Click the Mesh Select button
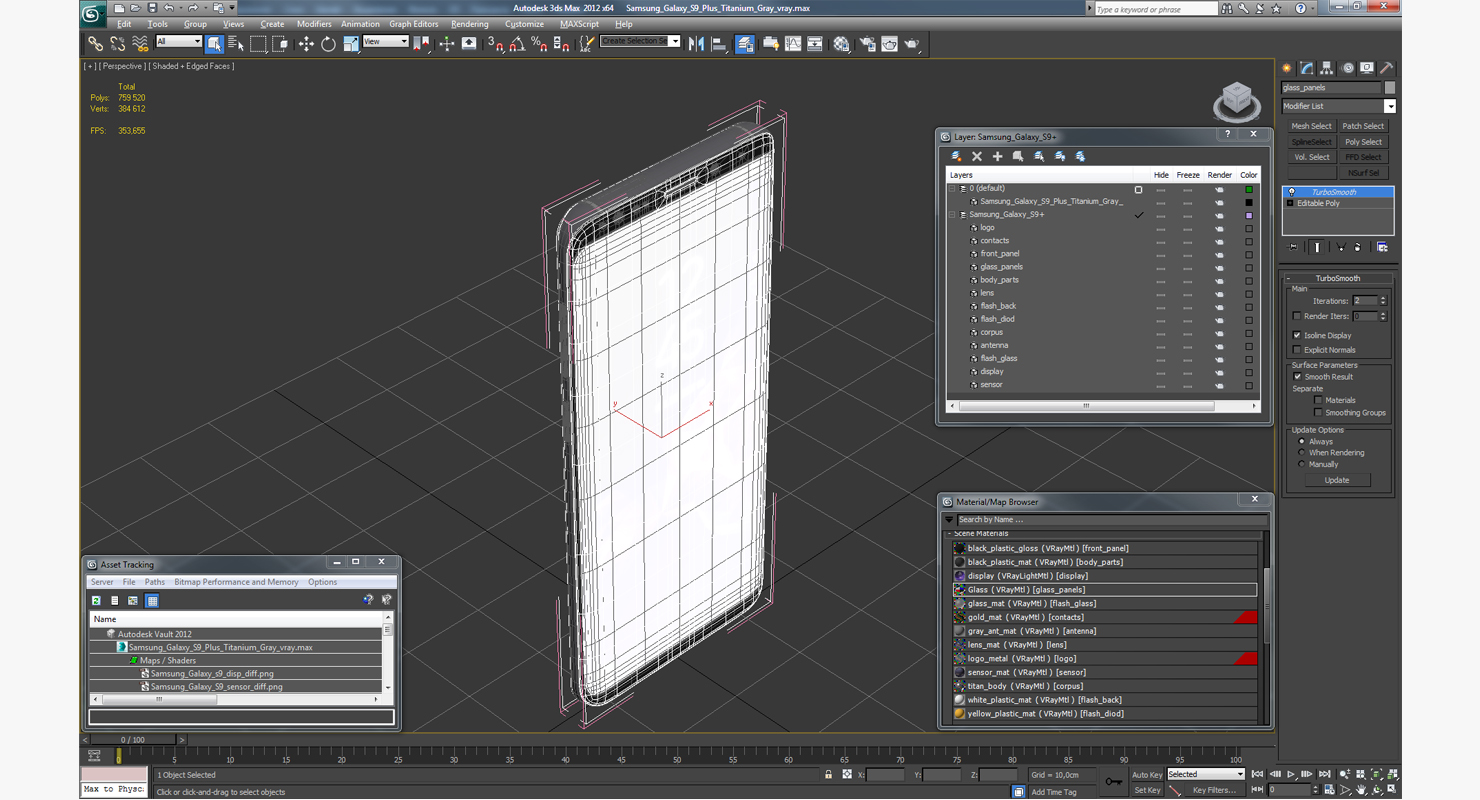The image size is (1480, 800). coord(1311,126)
